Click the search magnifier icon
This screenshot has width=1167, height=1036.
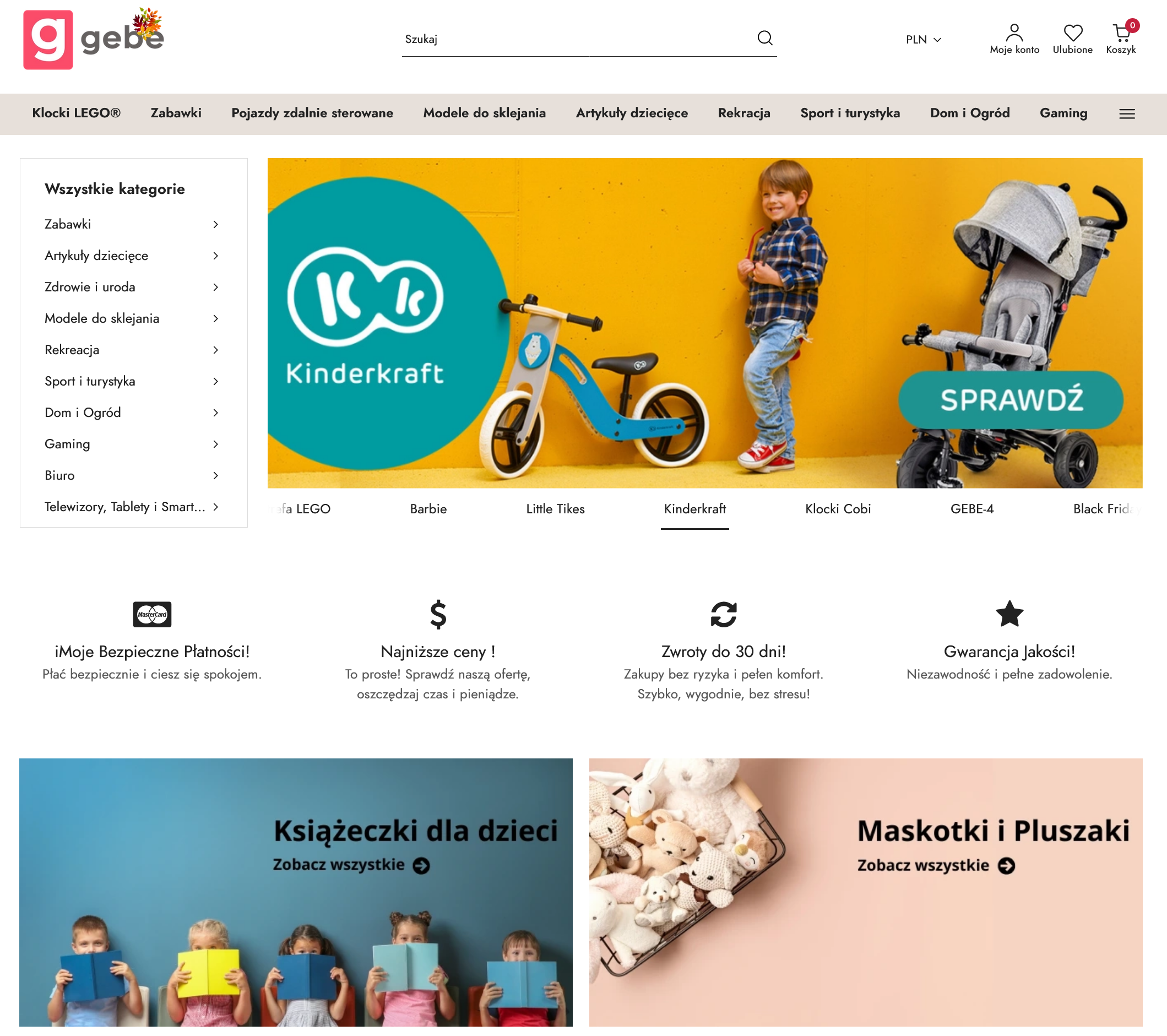click(x=764, y=38)
